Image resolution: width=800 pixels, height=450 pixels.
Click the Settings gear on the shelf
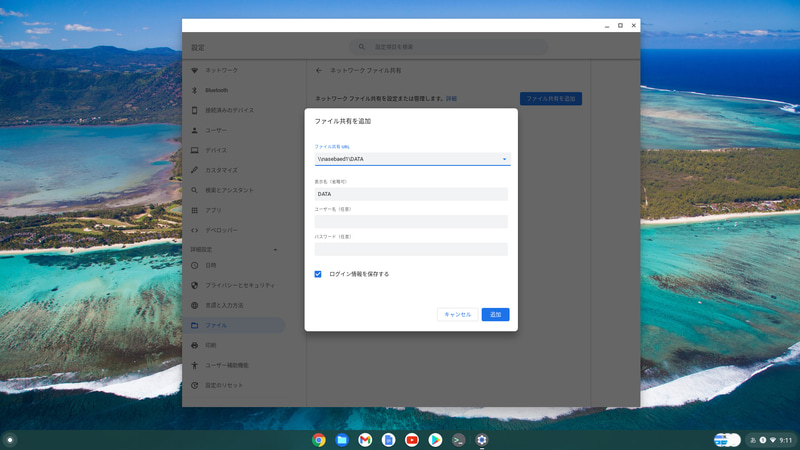click(482, 440)
